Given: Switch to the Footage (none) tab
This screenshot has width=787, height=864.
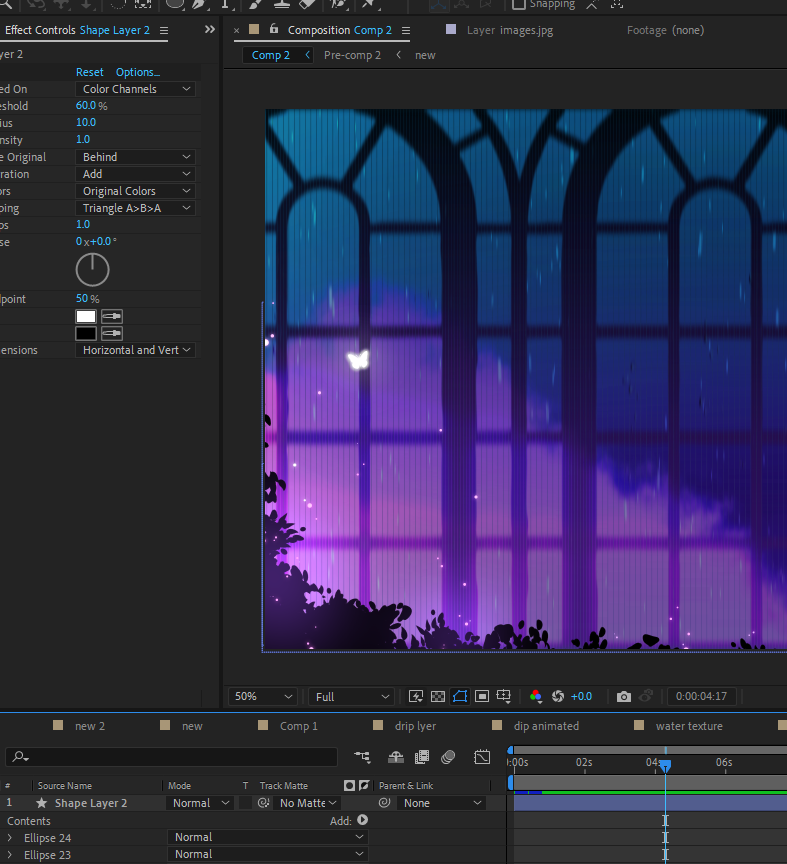Looking at the screenshot, I should pyautogui.click(x=665, y=30).
